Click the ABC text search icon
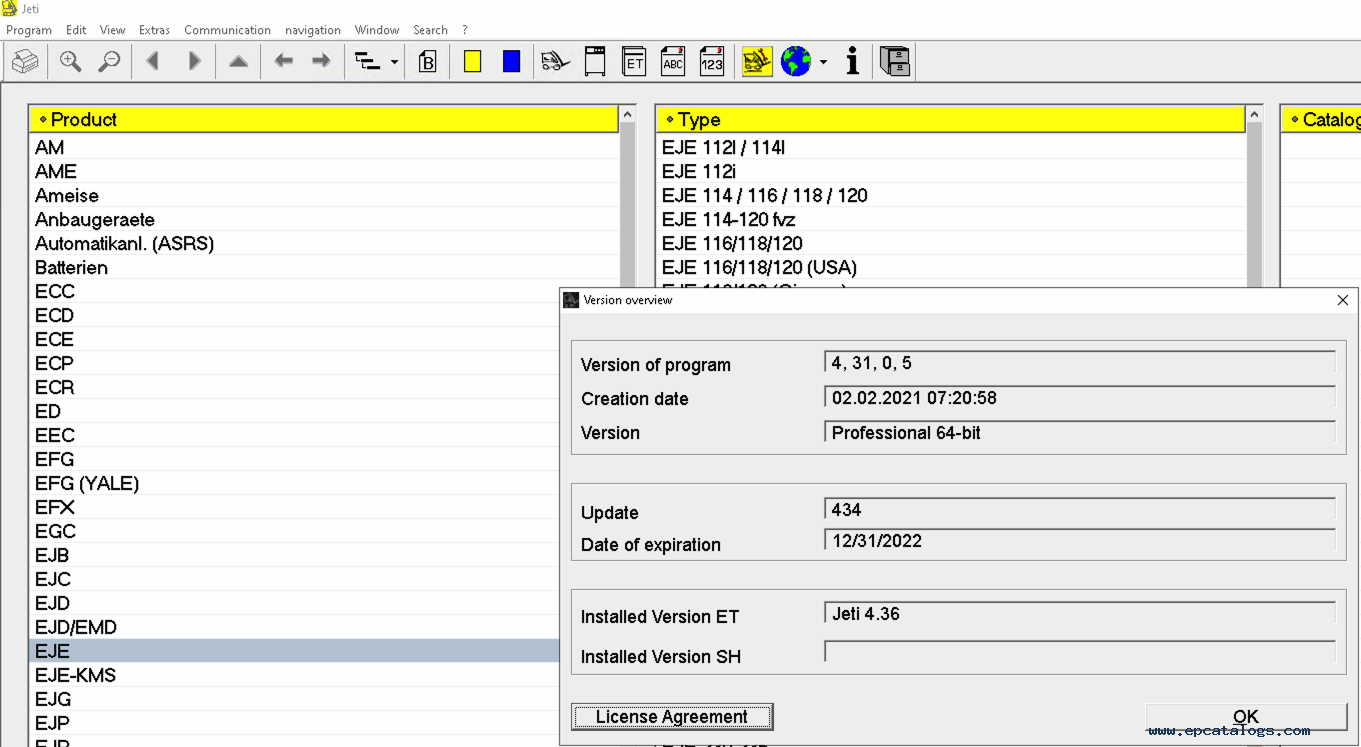The width and height of the screenshot is (1361, 747). (673, 62)
